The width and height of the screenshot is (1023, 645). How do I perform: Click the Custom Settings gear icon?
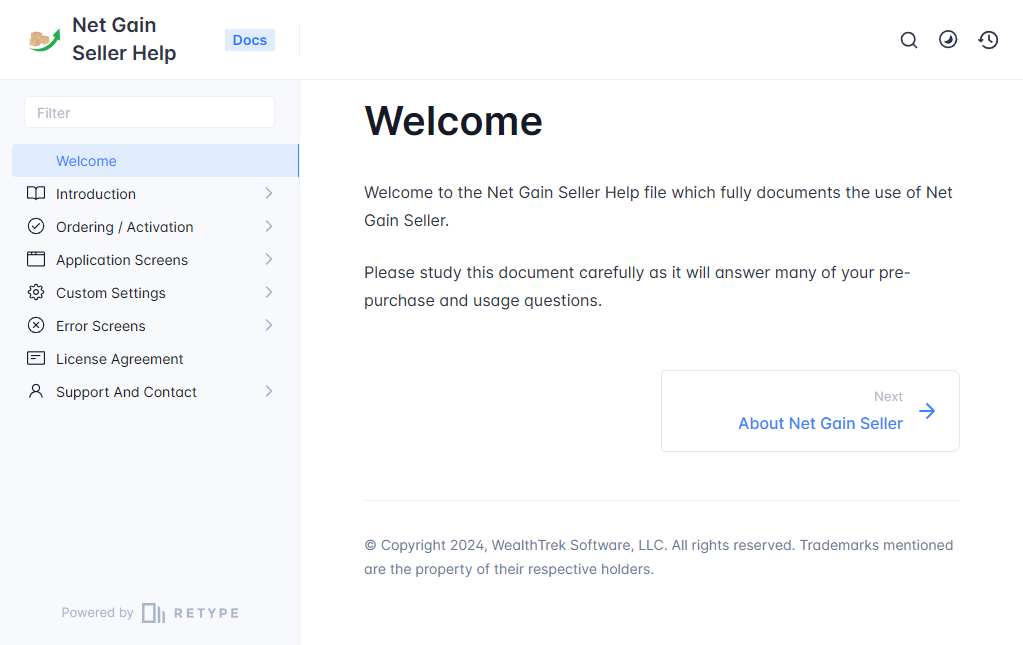pos(36,292)
